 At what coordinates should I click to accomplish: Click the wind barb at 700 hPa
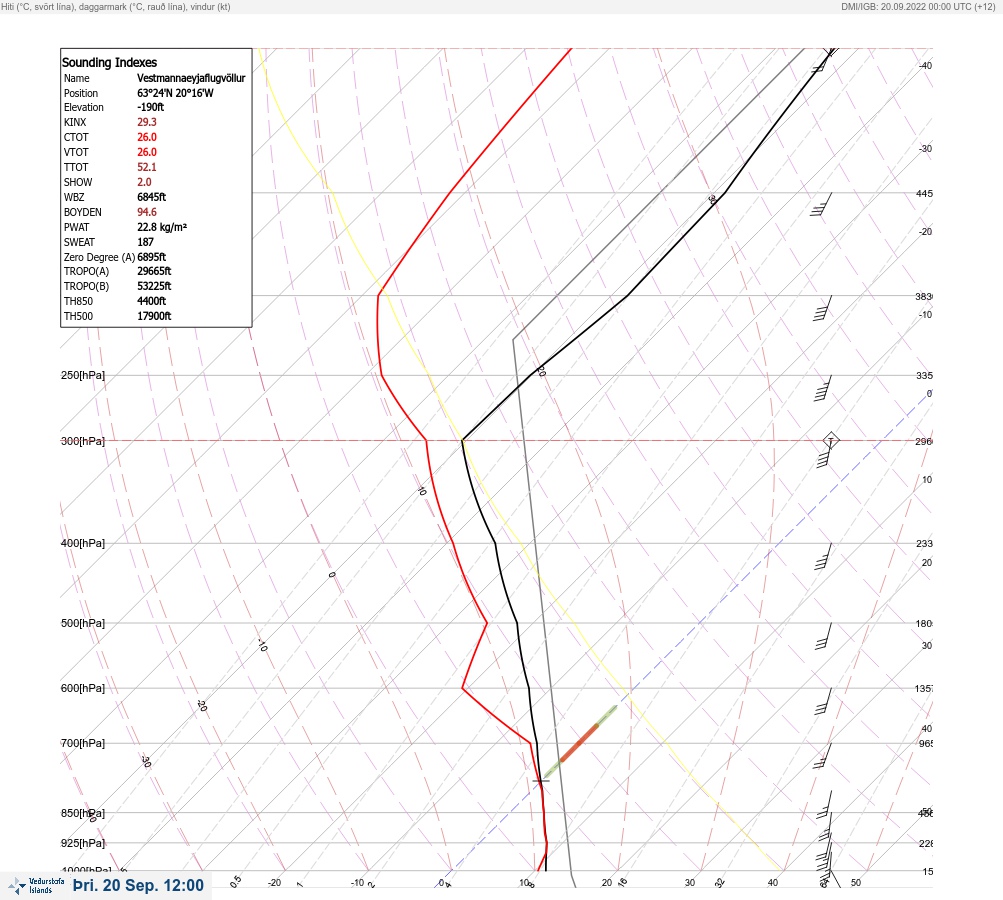[823, 756]
